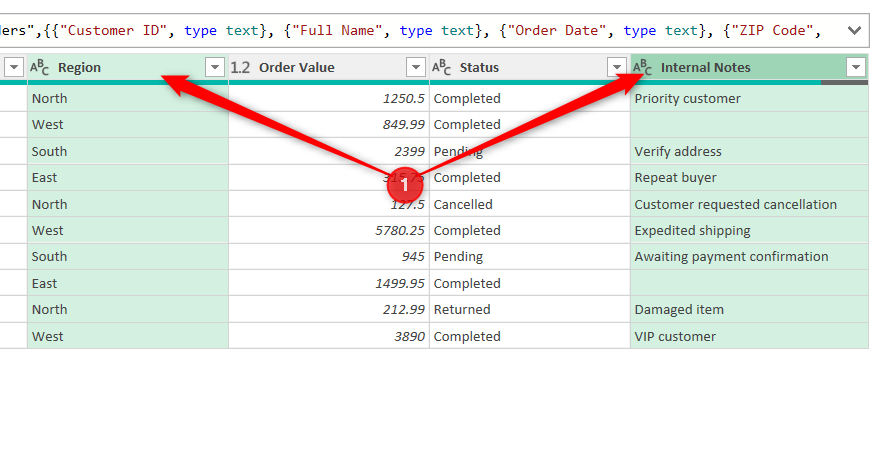Click the Completed status beside 3890
The height and width of the screenshot is (450, 875).
point(530,336)
